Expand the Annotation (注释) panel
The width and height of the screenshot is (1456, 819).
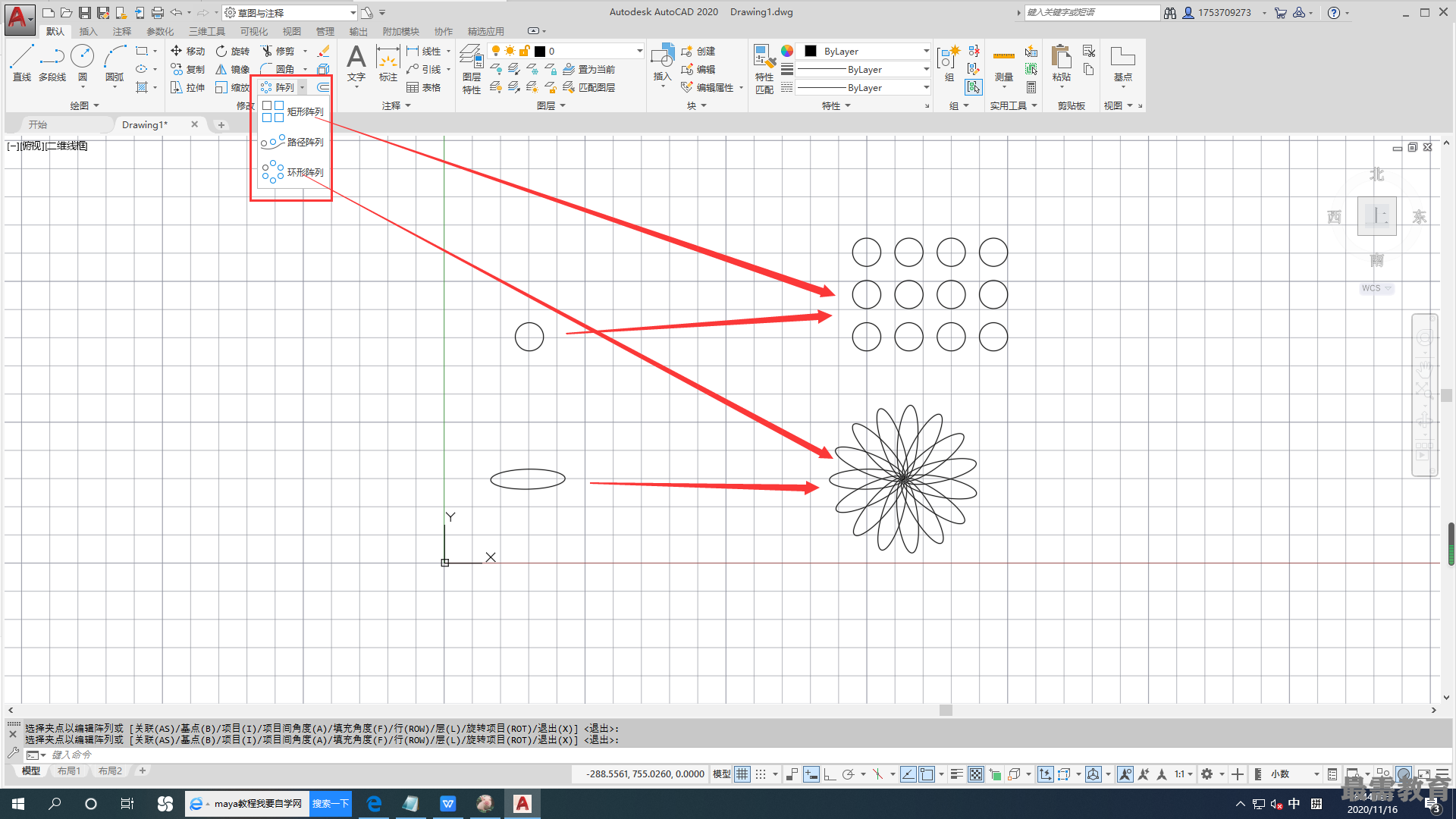coord(396,105)
